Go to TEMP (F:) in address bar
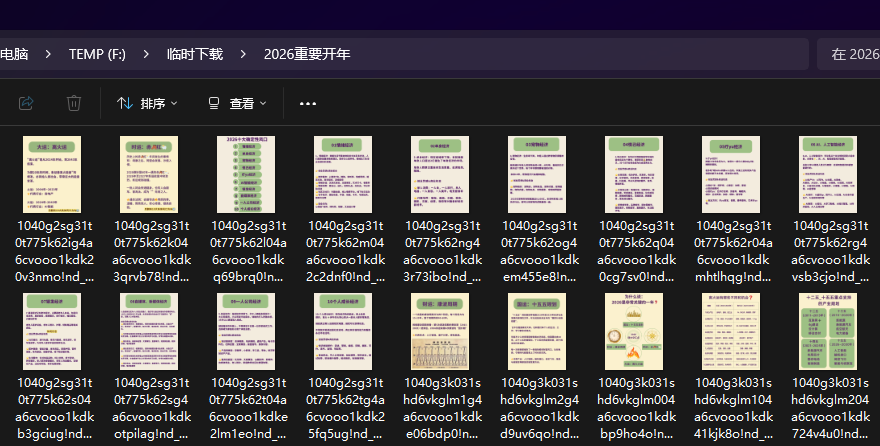Screen dimensions: 880x446 (x=97, y=54)
